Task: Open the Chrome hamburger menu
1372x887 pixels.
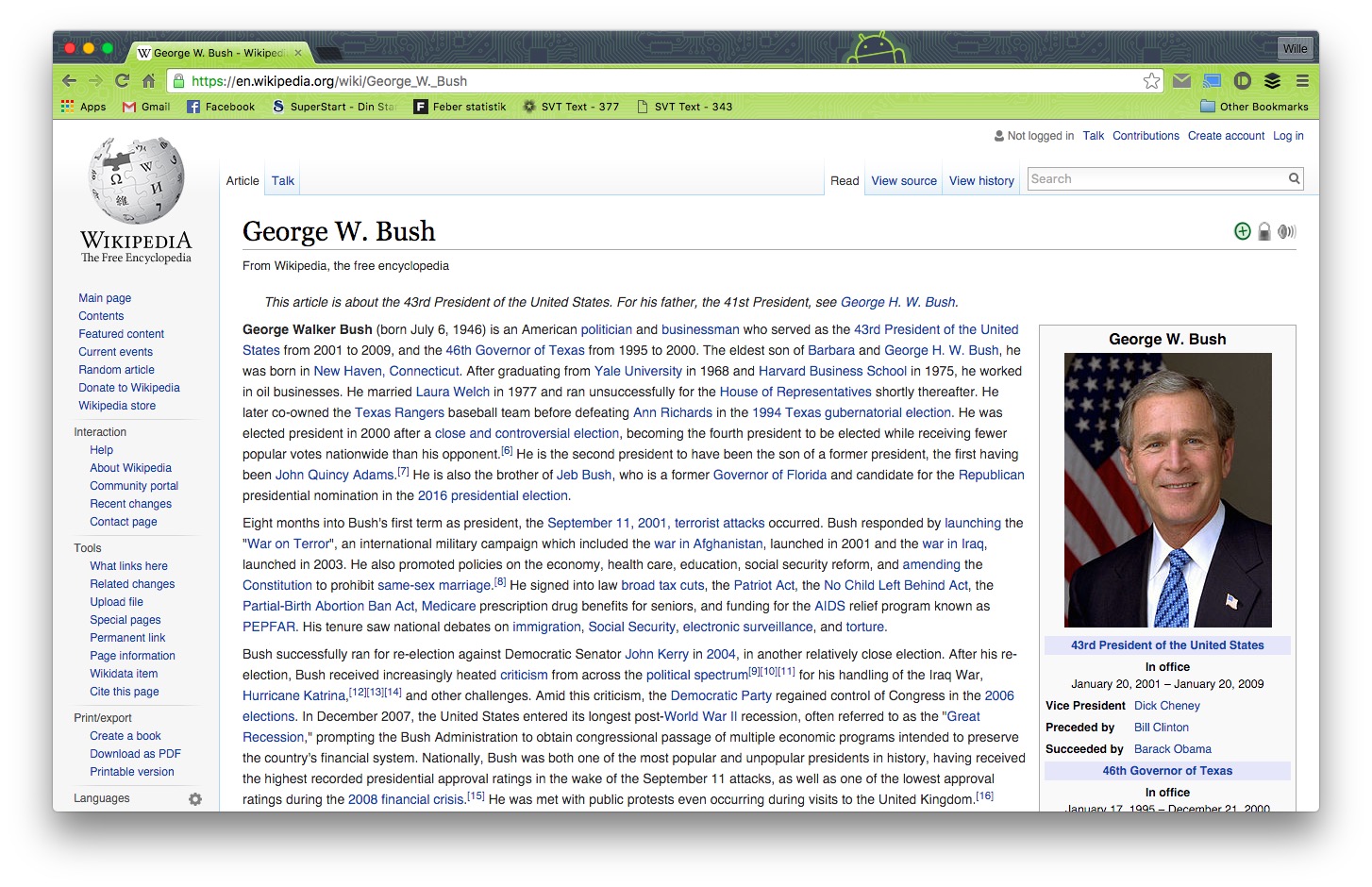Action: 1302,81
